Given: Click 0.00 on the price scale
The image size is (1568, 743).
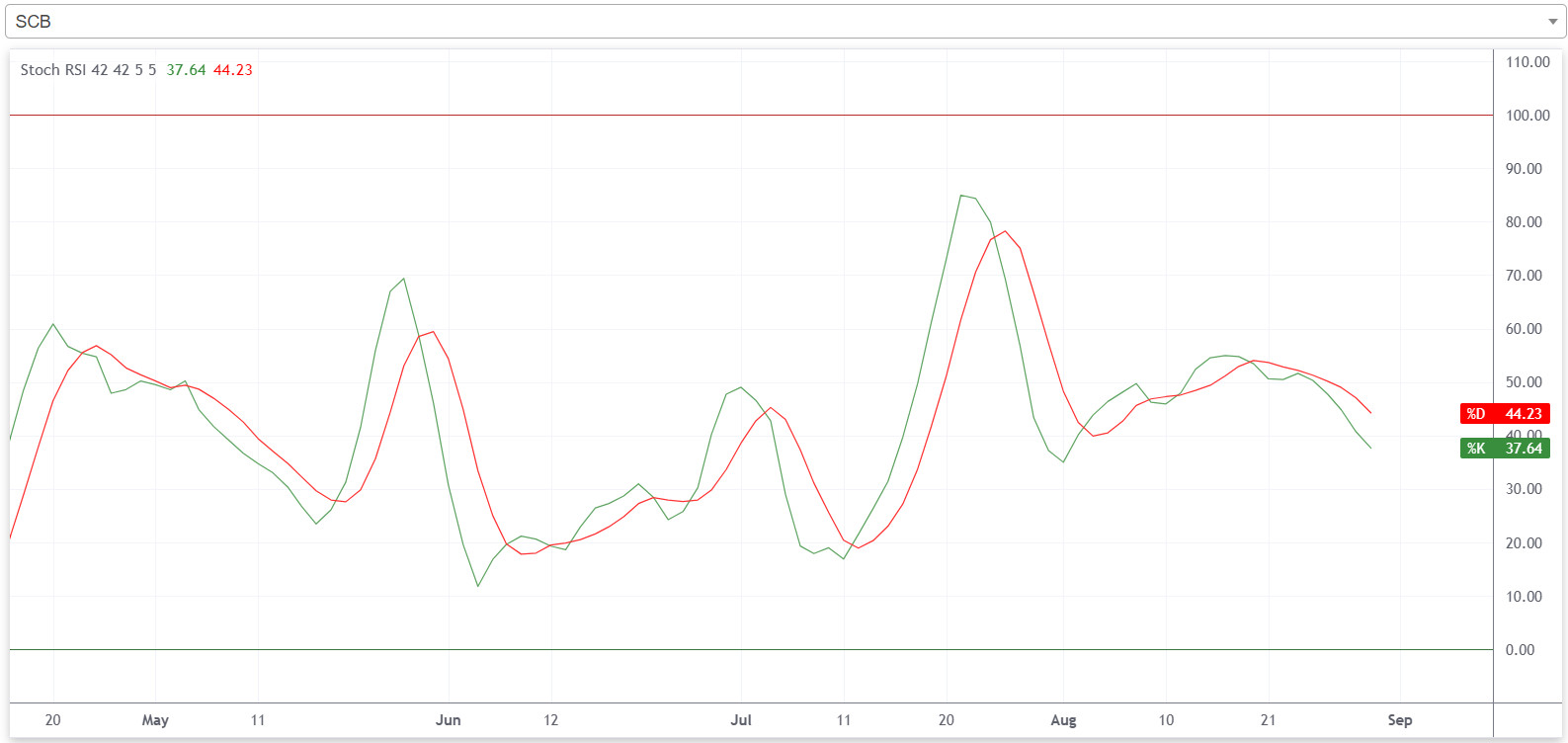Looking at the screenshot, I should tap(1520, 650).
